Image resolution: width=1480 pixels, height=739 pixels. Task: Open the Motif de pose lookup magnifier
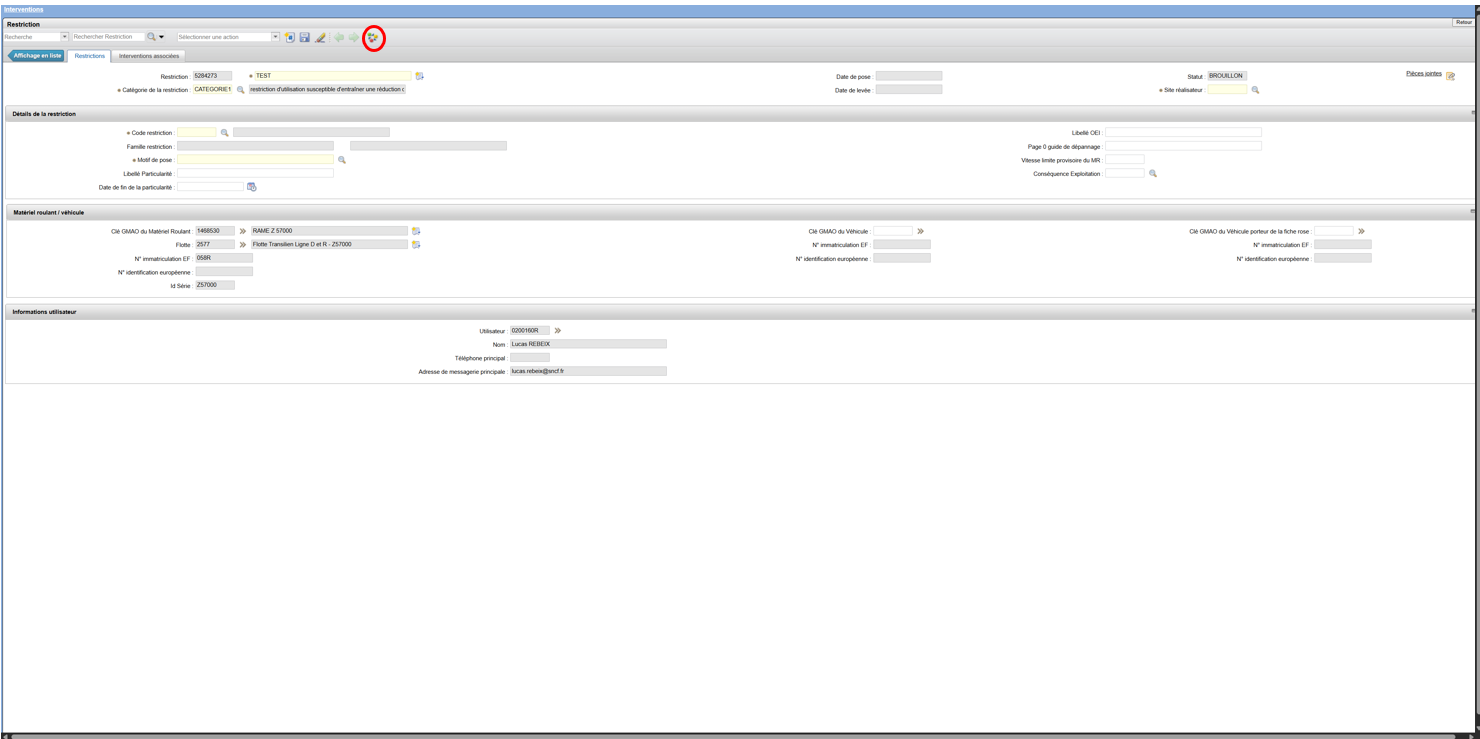(x=342, y=160)
